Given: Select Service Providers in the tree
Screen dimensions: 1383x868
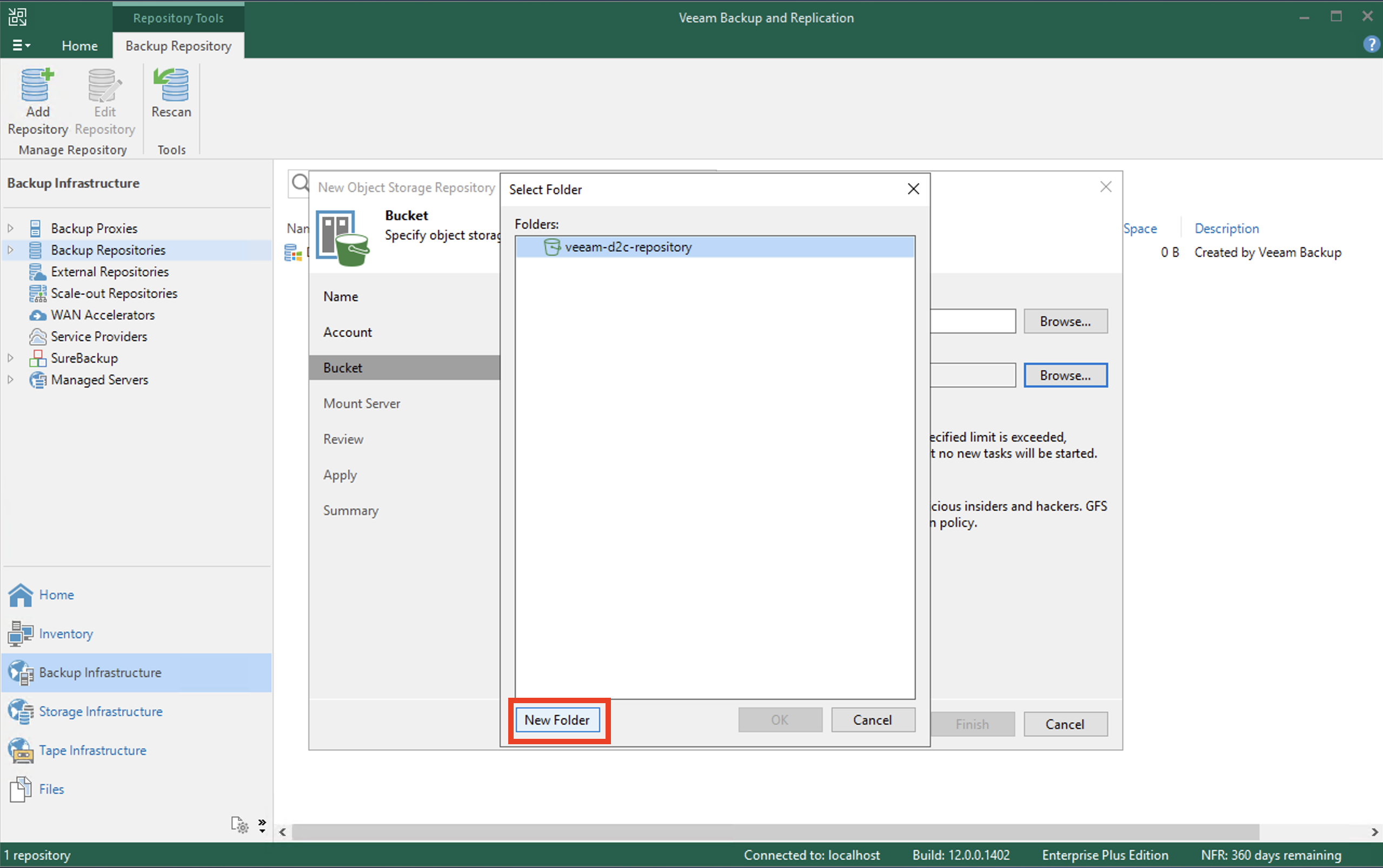Looking at the screenshot, I should point(99,336).
